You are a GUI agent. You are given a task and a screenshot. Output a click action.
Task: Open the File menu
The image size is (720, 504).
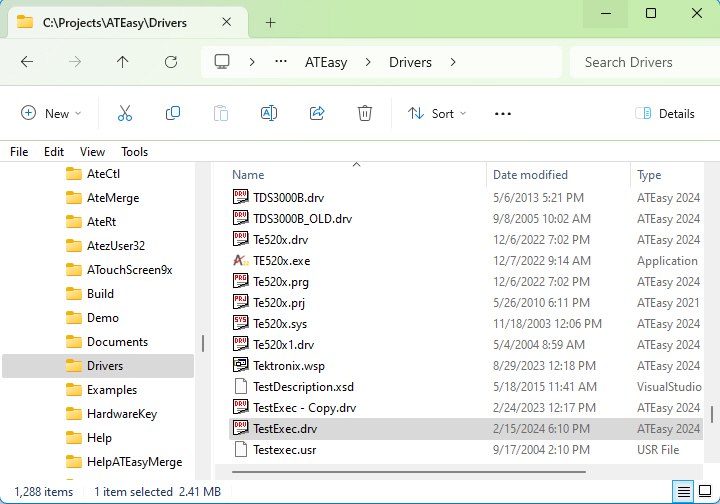tap(19, 152)
